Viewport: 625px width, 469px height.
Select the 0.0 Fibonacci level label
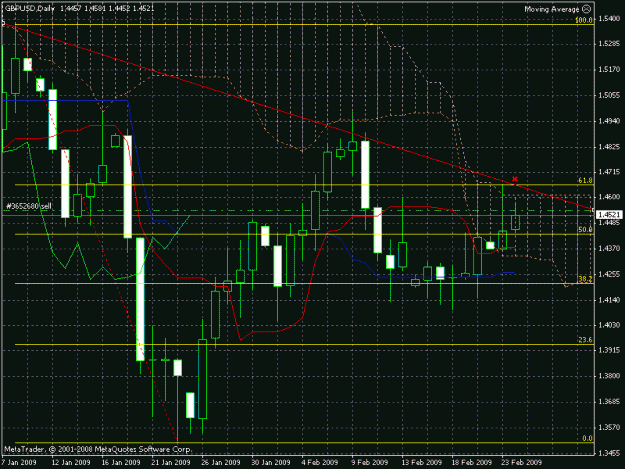(x=588, y=438)
